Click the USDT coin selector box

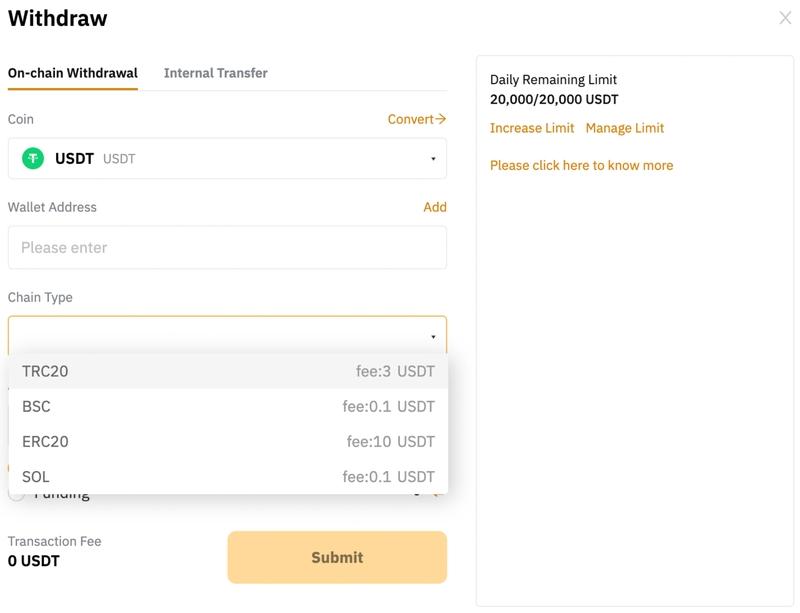click(227, 158)
